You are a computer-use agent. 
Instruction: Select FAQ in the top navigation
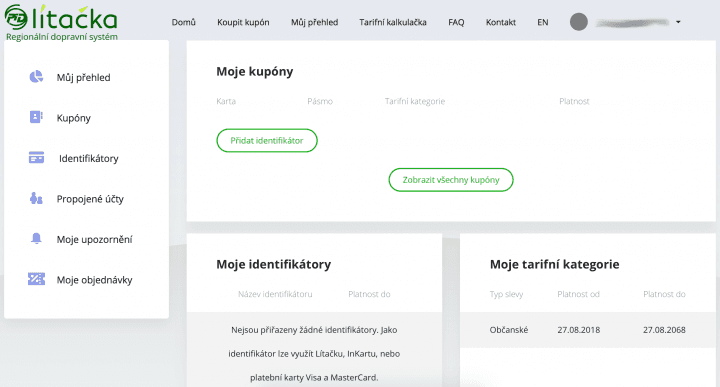pyautogui.click(x=456, y=22)
